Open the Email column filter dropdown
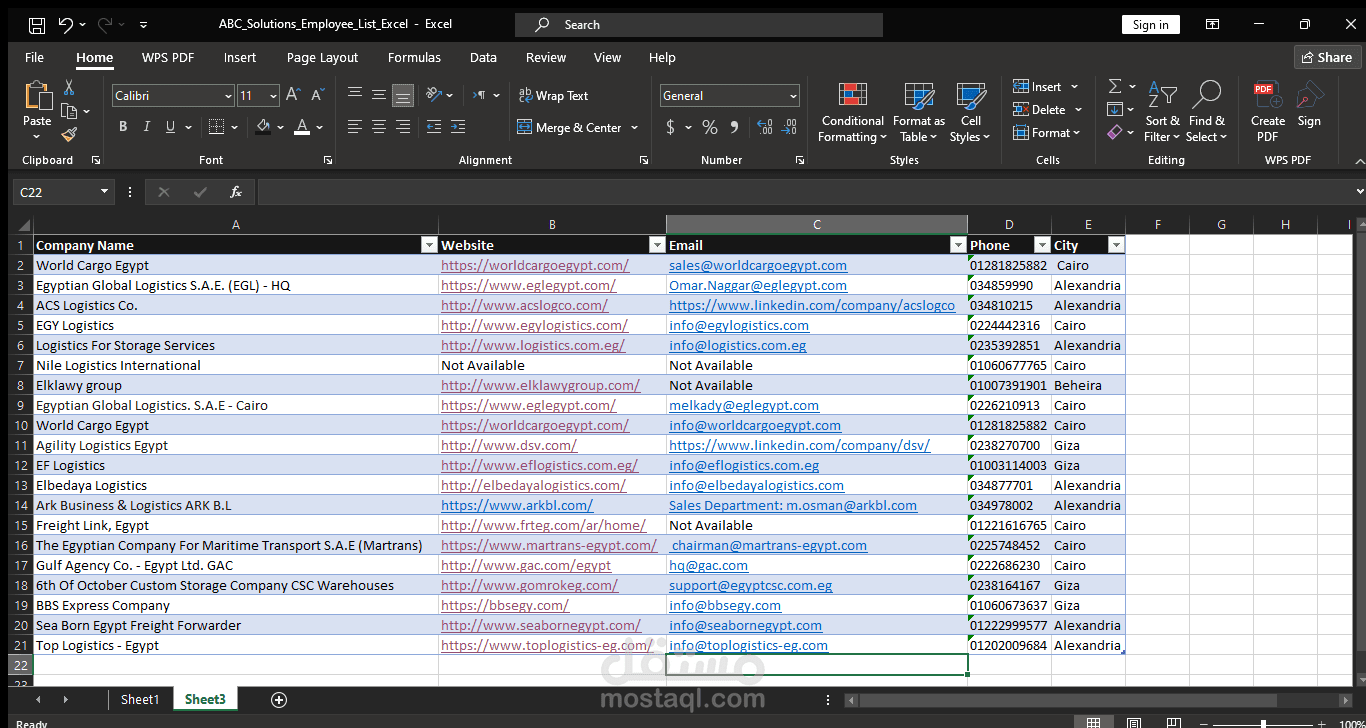The width and height of the screenshot is (1366, 728). (x=958, y=245)
